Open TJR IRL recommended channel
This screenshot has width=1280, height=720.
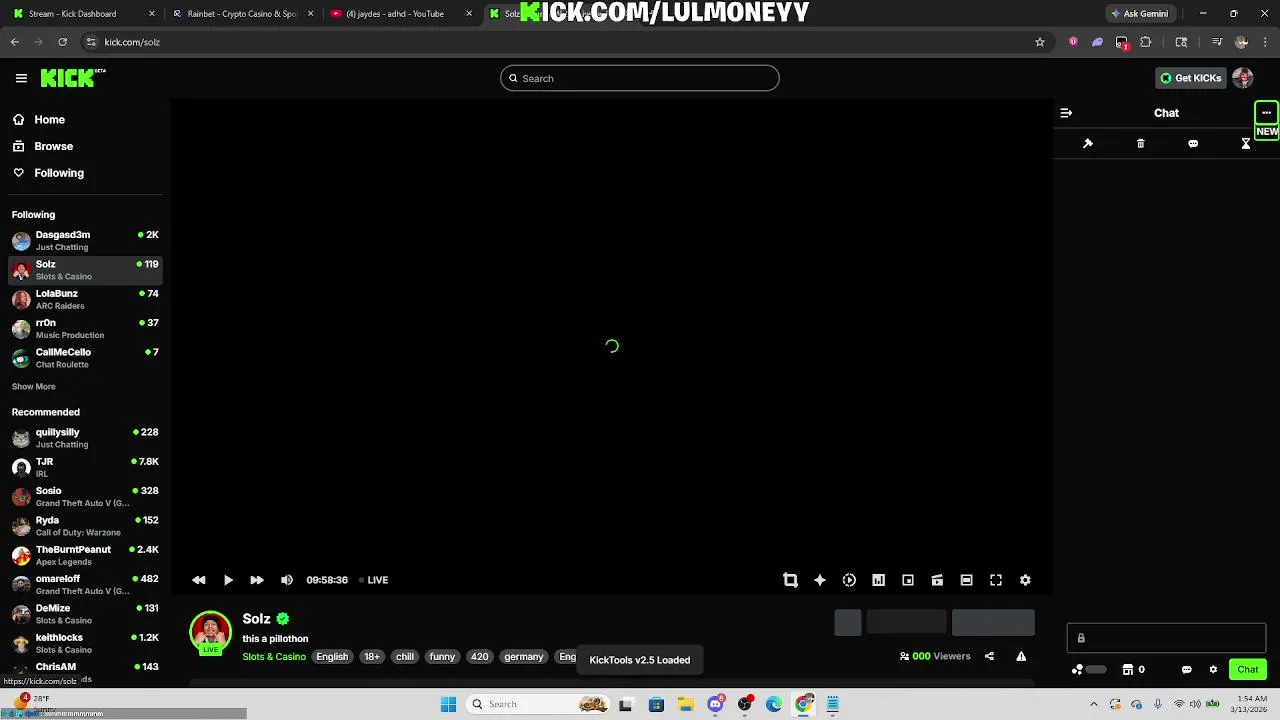(x=86, y=467)
